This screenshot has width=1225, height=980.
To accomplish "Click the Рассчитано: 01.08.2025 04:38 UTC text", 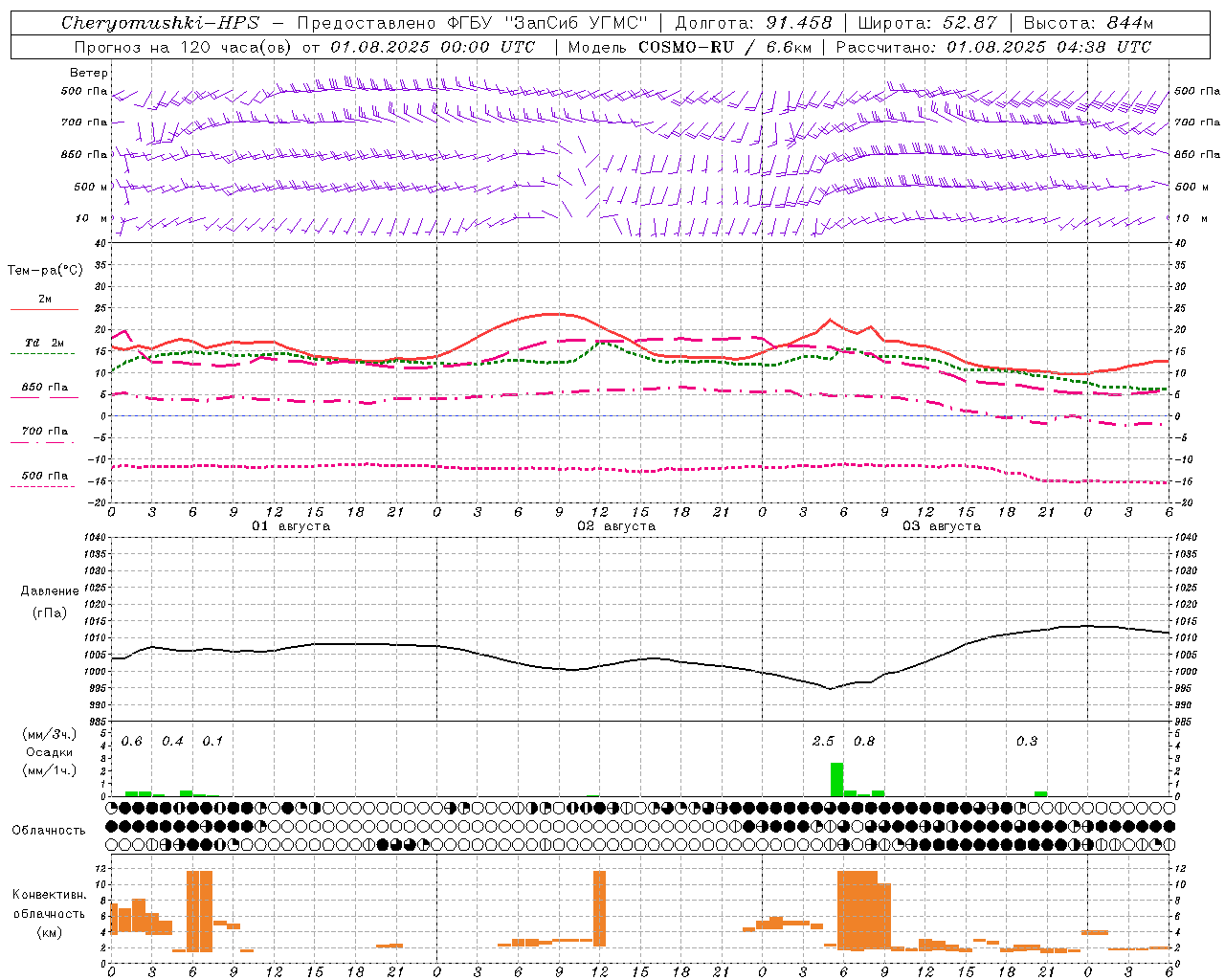I will tap(993, 47).
